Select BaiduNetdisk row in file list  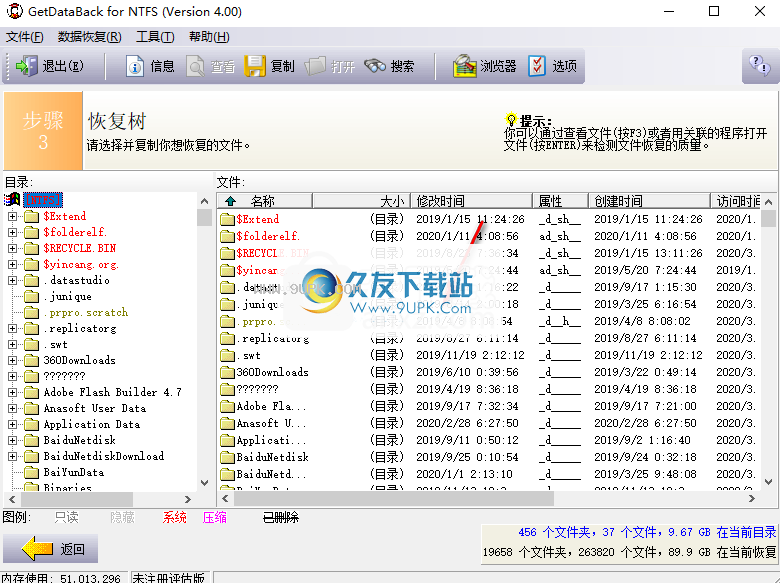(490, 457)
